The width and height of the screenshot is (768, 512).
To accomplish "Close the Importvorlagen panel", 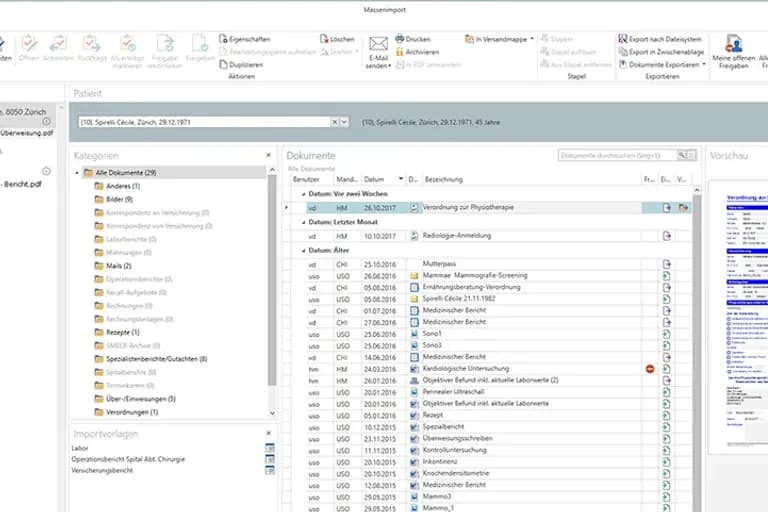I will tap(268, 433).
